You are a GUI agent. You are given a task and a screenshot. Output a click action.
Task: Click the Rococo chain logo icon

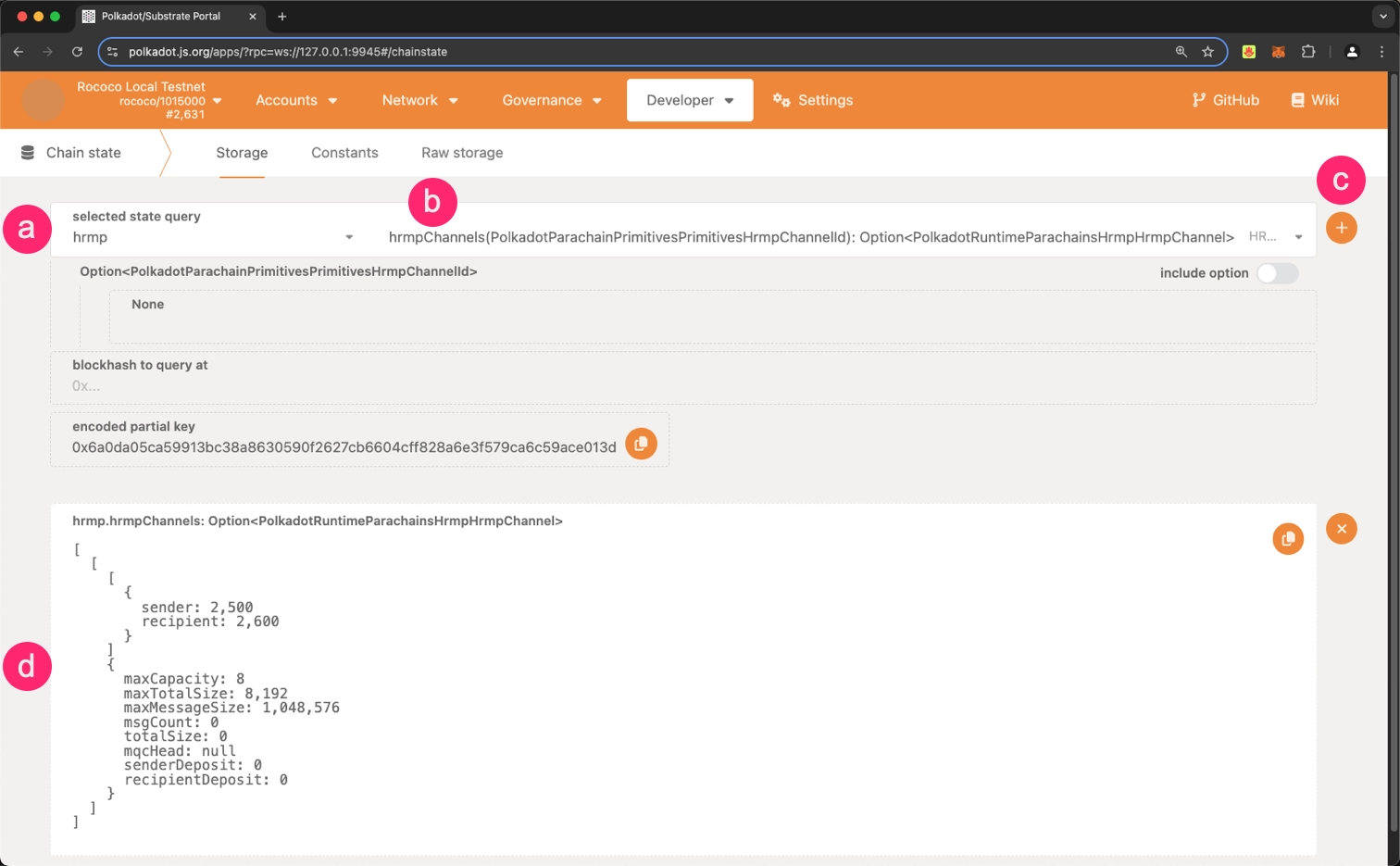coord(43,100)
